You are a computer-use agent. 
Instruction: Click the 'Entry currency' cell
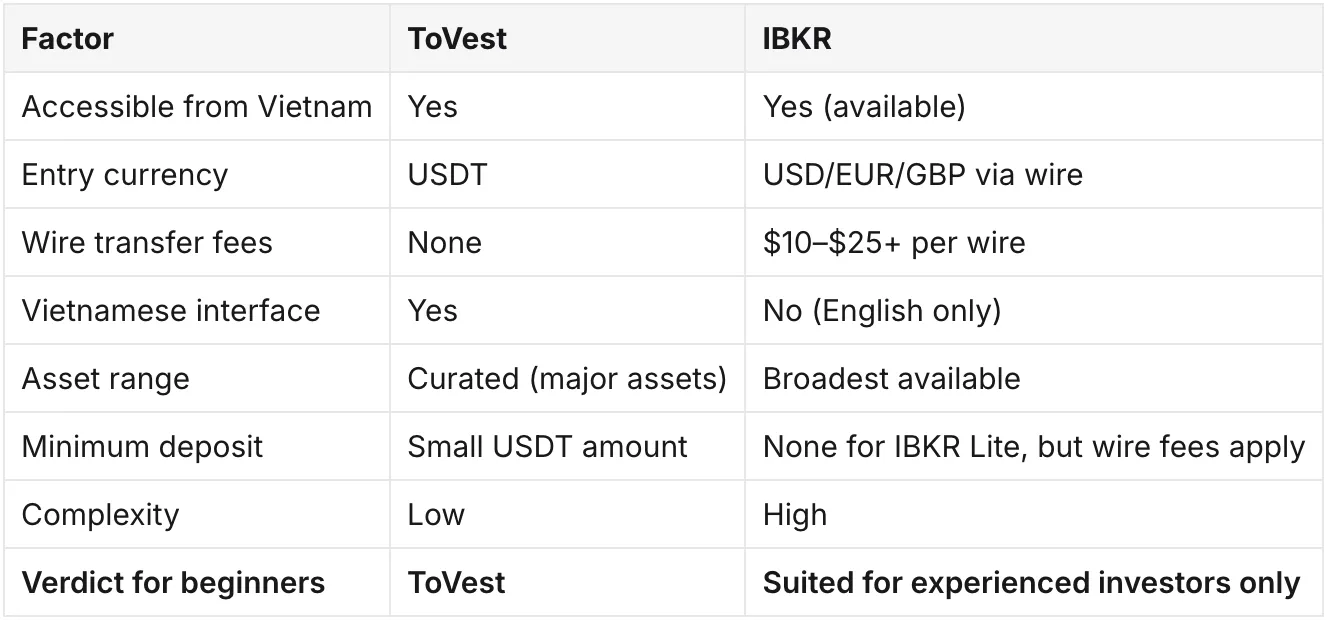pyautogui.click(x=125, y=175)
